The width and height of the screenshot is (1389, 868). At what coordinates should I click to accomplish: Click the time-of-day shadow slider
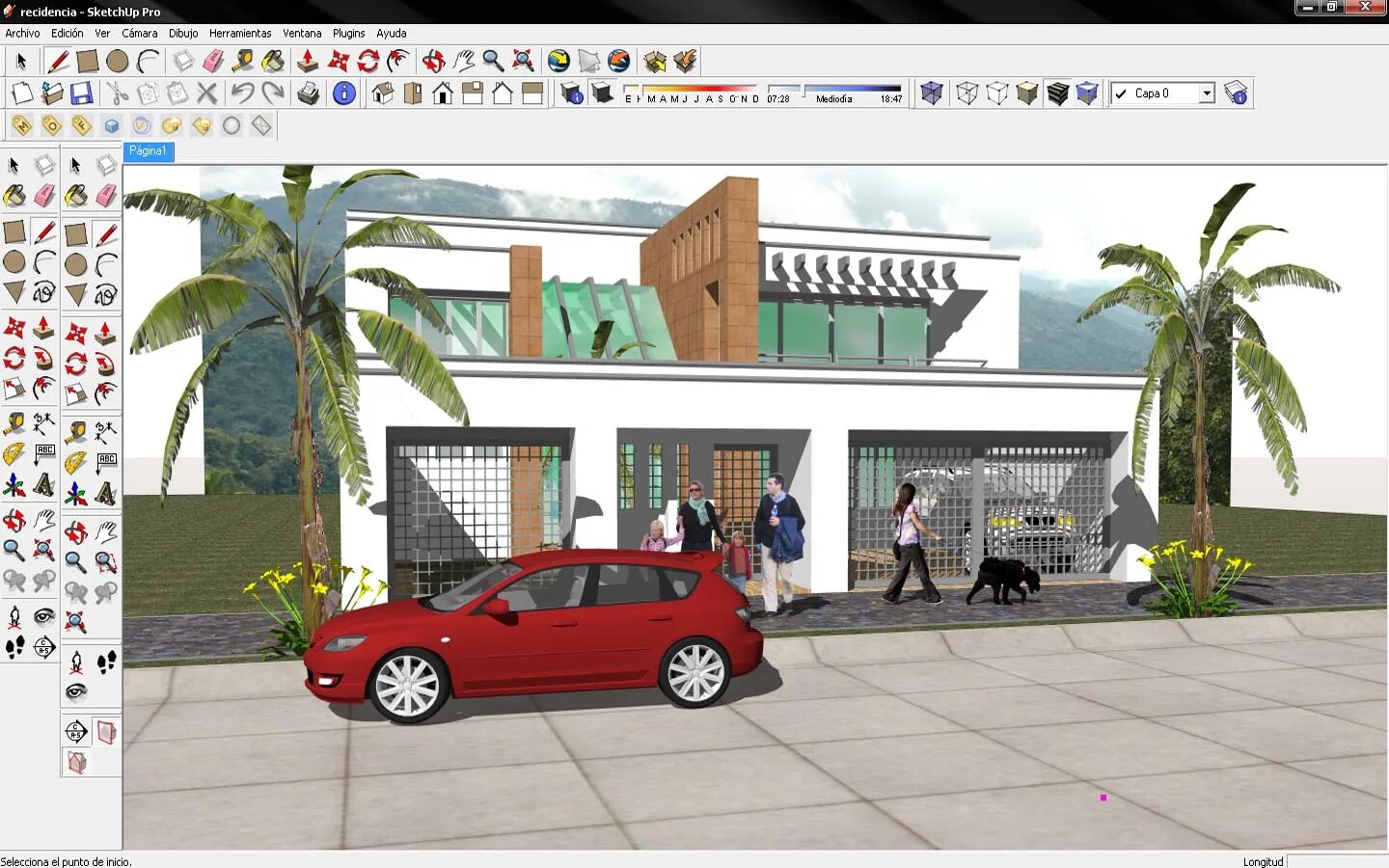[834, 89]
